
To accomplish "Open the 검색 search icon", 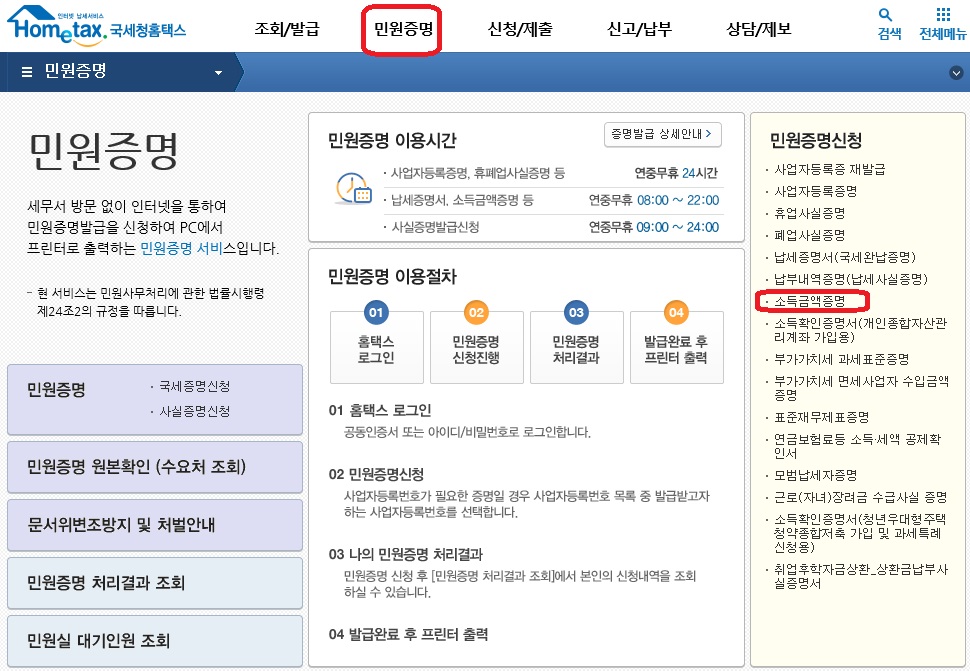I will pos(885,14).
